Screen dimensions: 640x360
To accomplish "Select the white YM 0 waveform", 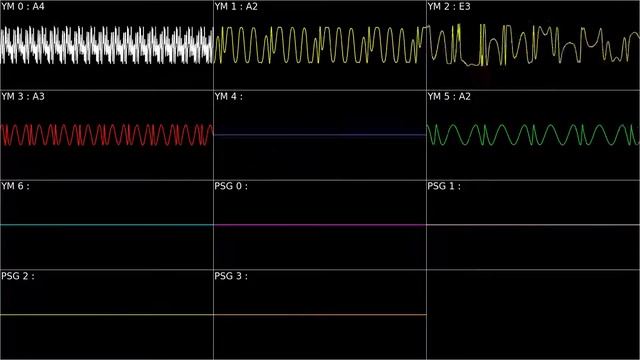I will pyautogui.click(x=107, y=45).
